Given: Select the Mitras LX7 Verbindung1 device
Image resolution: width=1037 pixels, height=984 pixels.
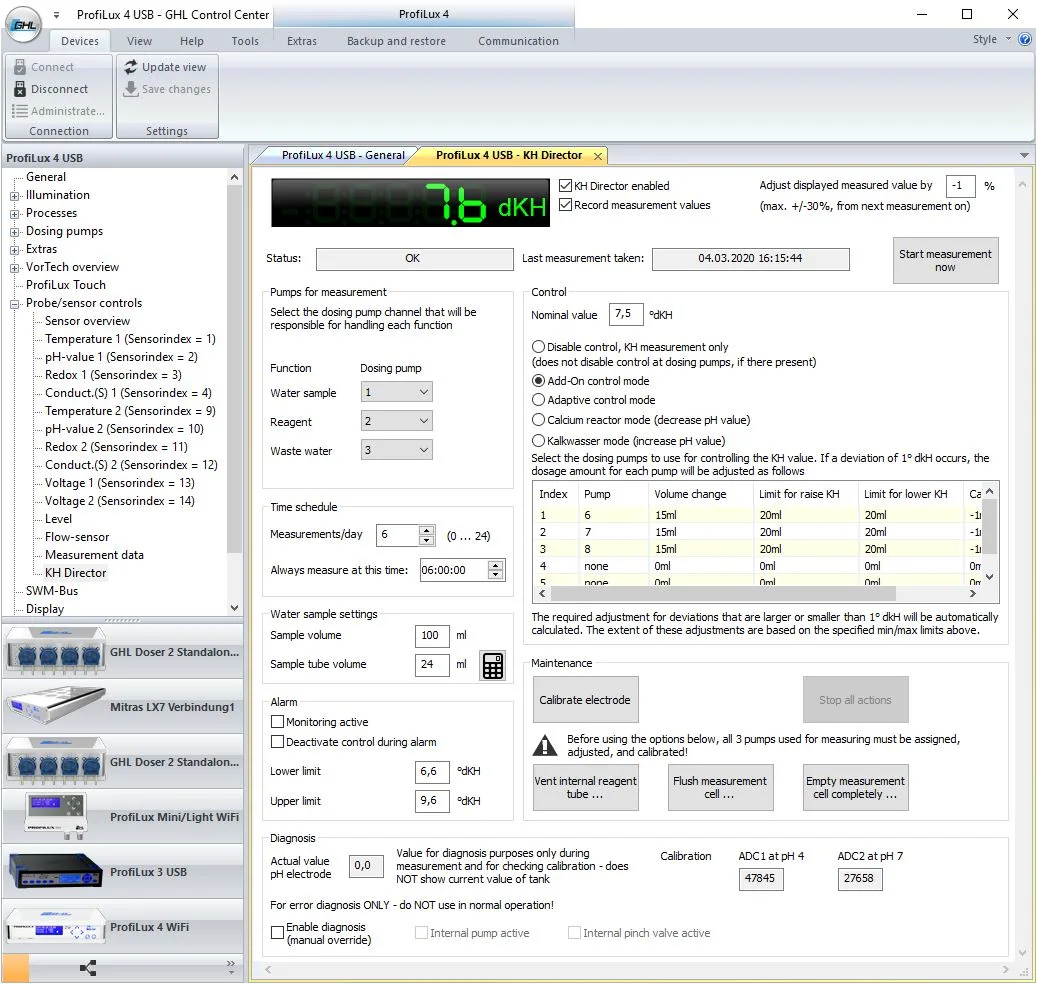Looking at the screenshot, I should pyautogui.click(x=122, y=707).
